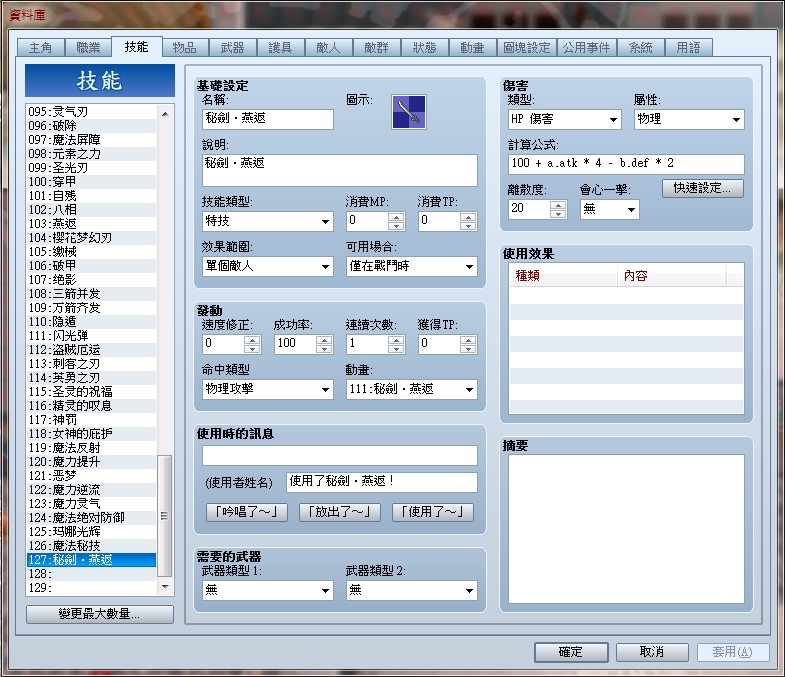Select the empty skill slot 128
Screen dimensions: 785x677
91,574
